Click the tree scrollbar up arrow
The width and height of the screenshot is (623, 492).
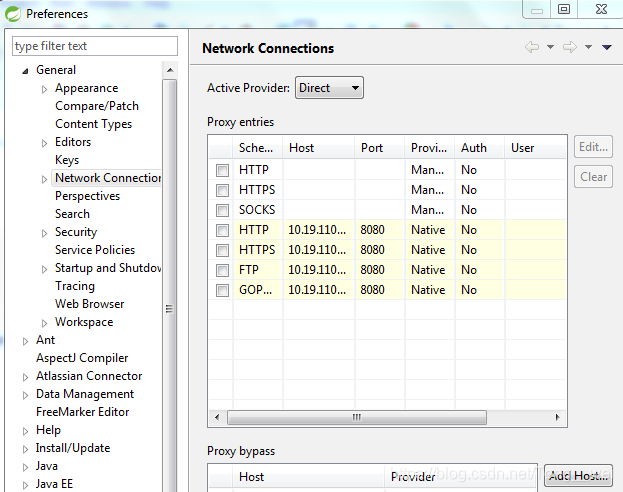click(x=170, y=70)
